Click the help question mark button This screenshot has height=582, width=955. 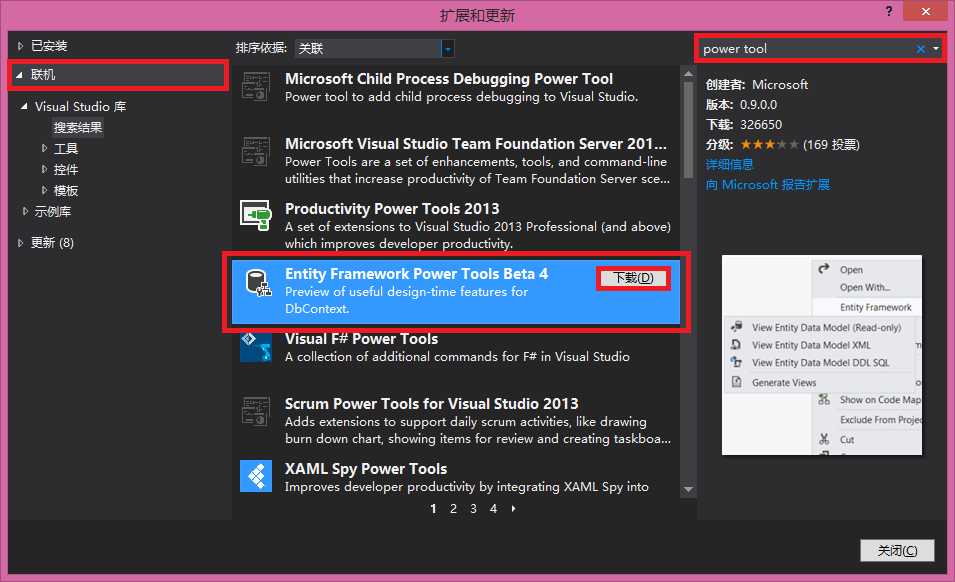889,11
